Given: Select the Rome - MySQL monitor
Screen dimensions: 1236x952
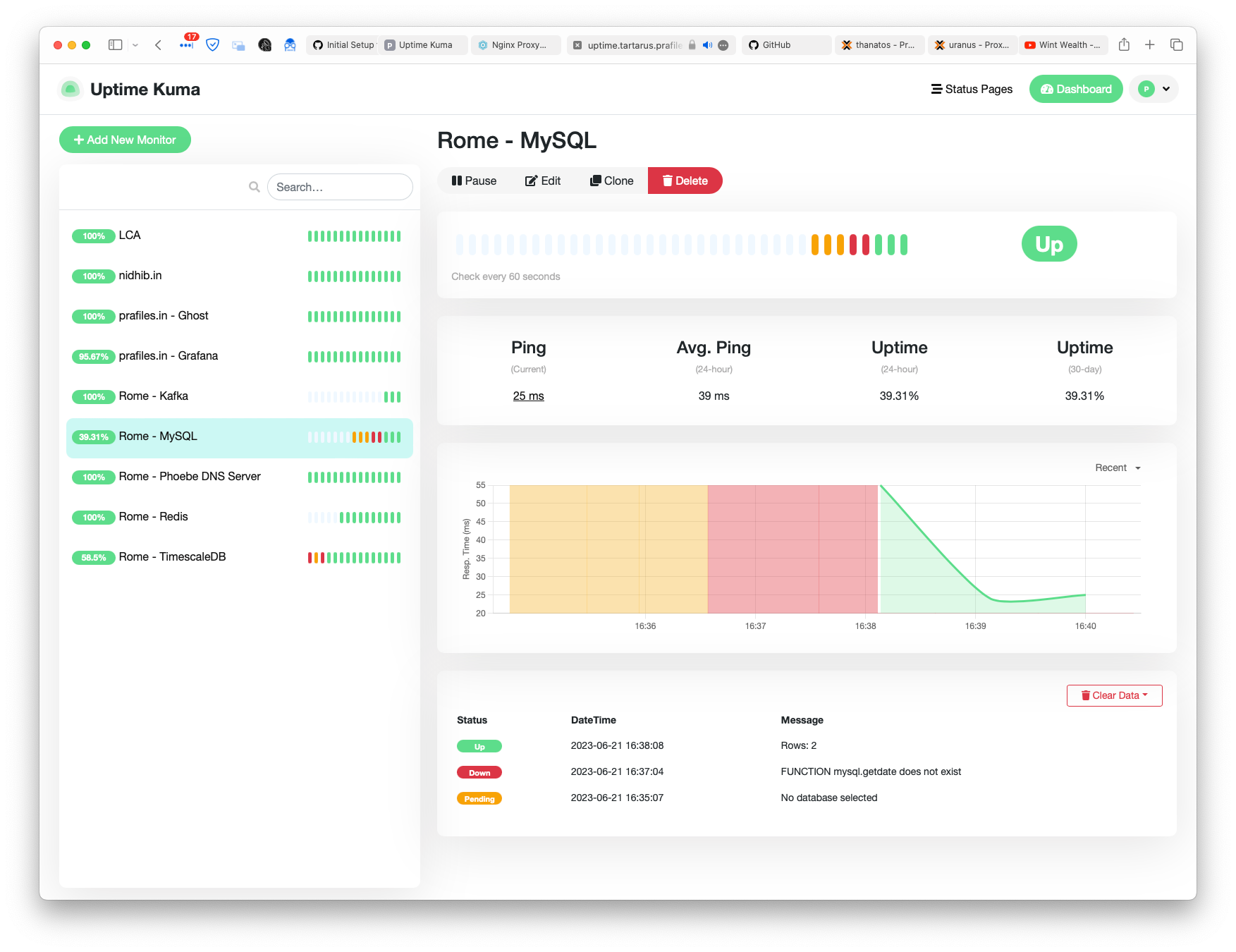Looking at the screenshot, I should (240, 437).
